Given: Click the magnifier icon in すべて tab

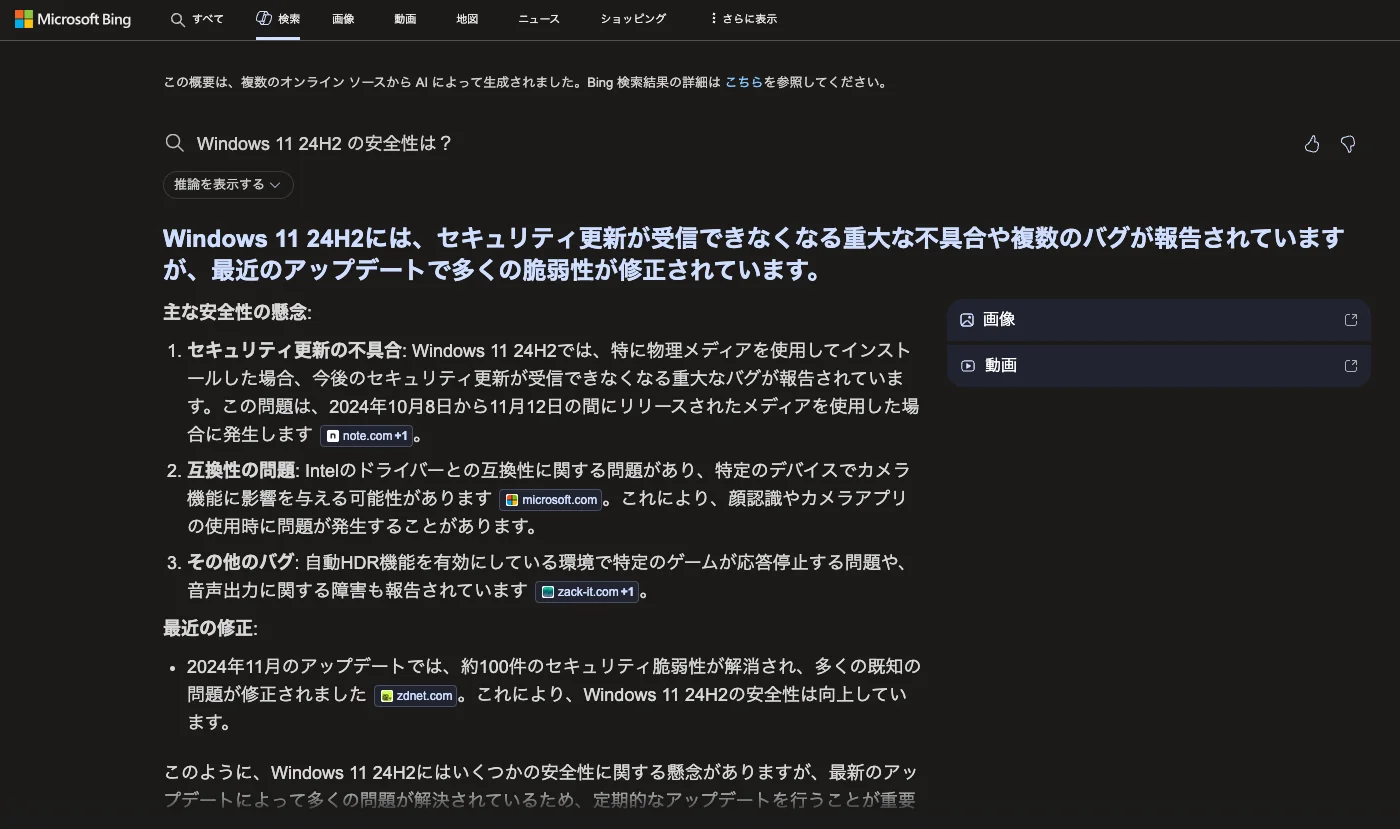Looking at the screenshot, I should pos(178,19).
